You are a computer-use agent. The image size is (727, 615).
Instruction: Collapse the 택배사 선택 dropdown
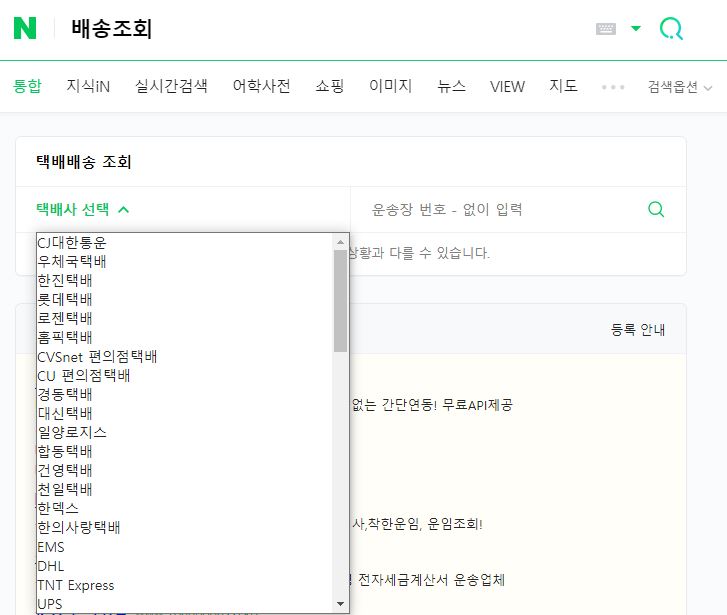[x=83, y=210]
